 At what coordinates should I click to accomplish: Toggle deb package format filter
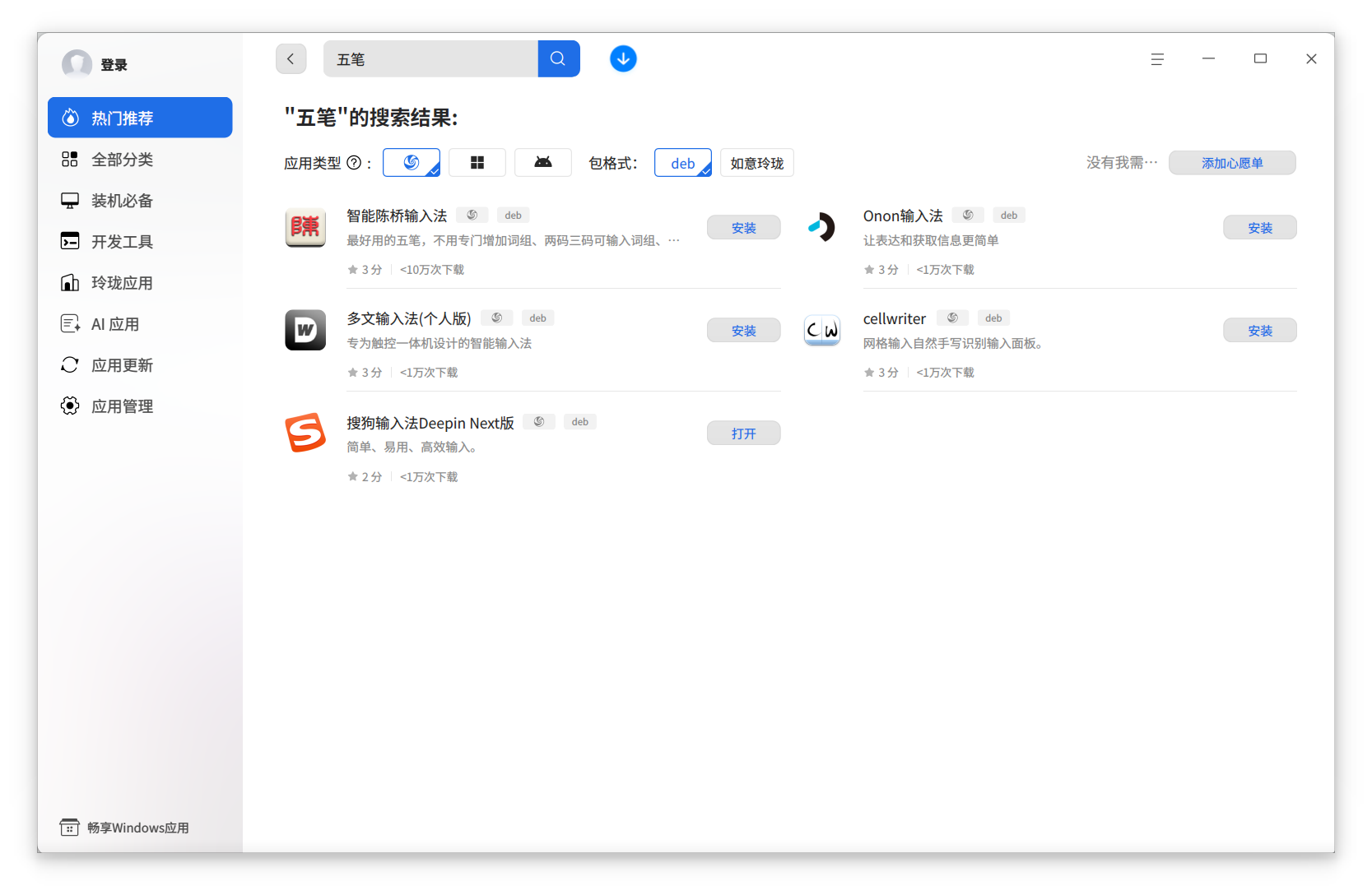(683, 163)
